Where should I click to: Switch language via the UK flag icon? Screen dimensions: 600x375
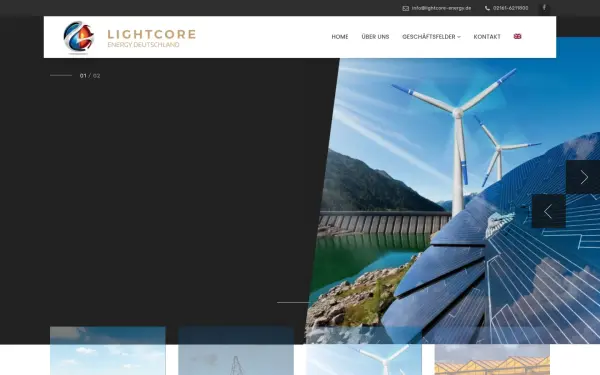(x=517, y=36)
